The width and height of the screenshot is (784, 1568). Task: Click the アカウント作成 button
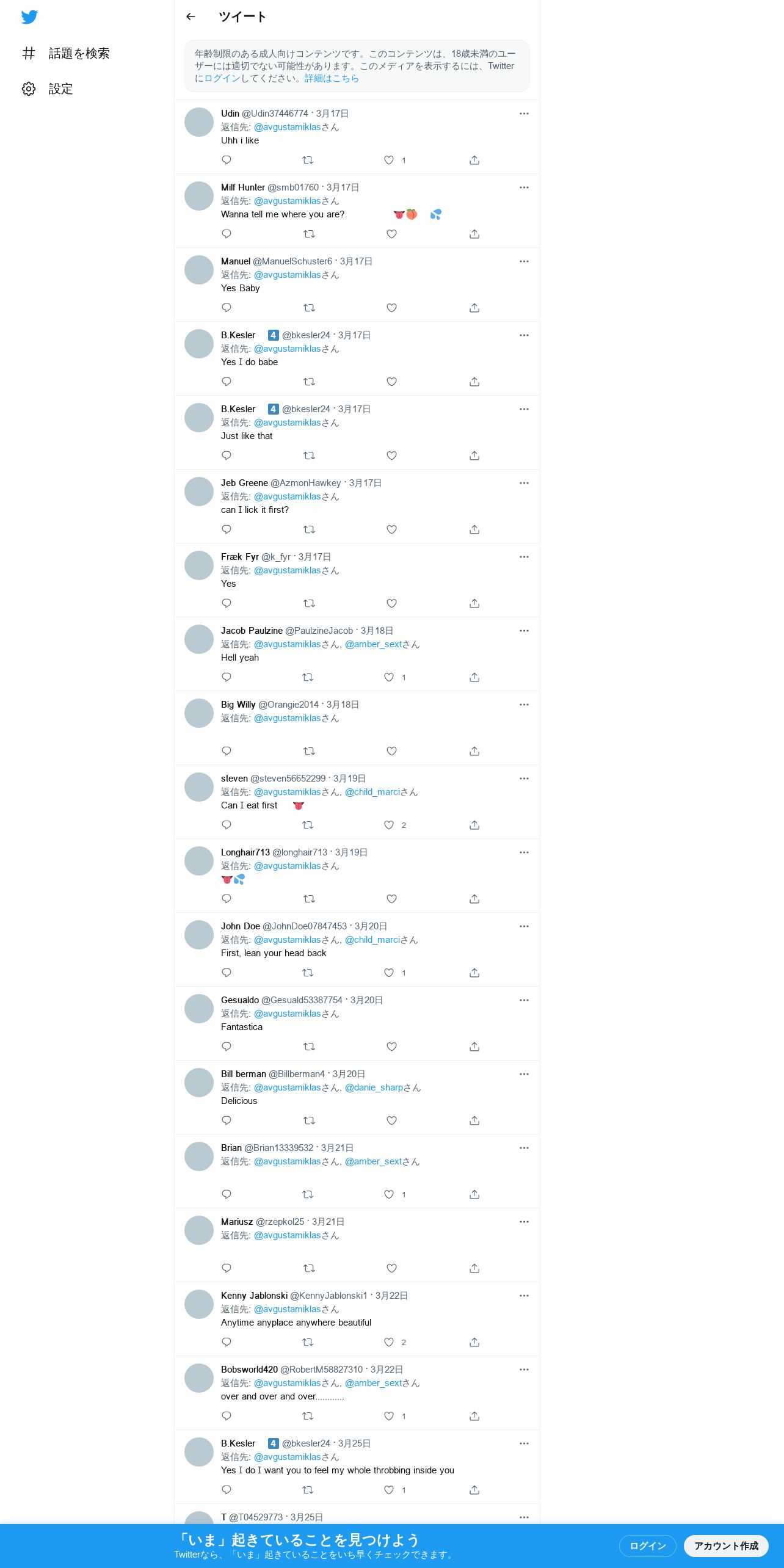(x=726, y=1546)
